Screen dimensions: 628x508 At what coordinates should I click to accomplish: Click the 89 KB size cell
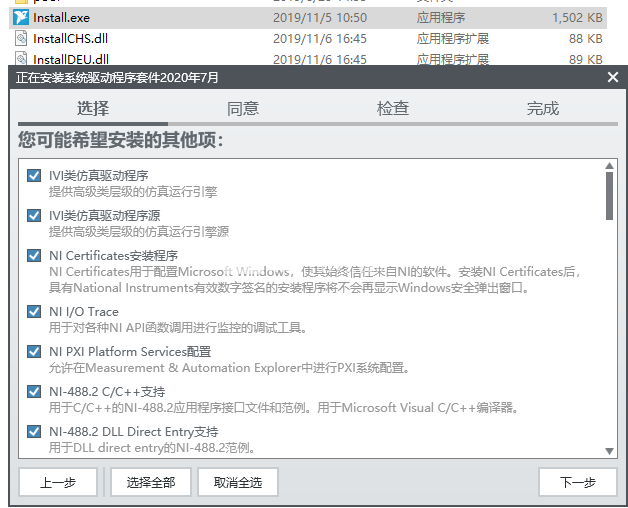(586, 59)
